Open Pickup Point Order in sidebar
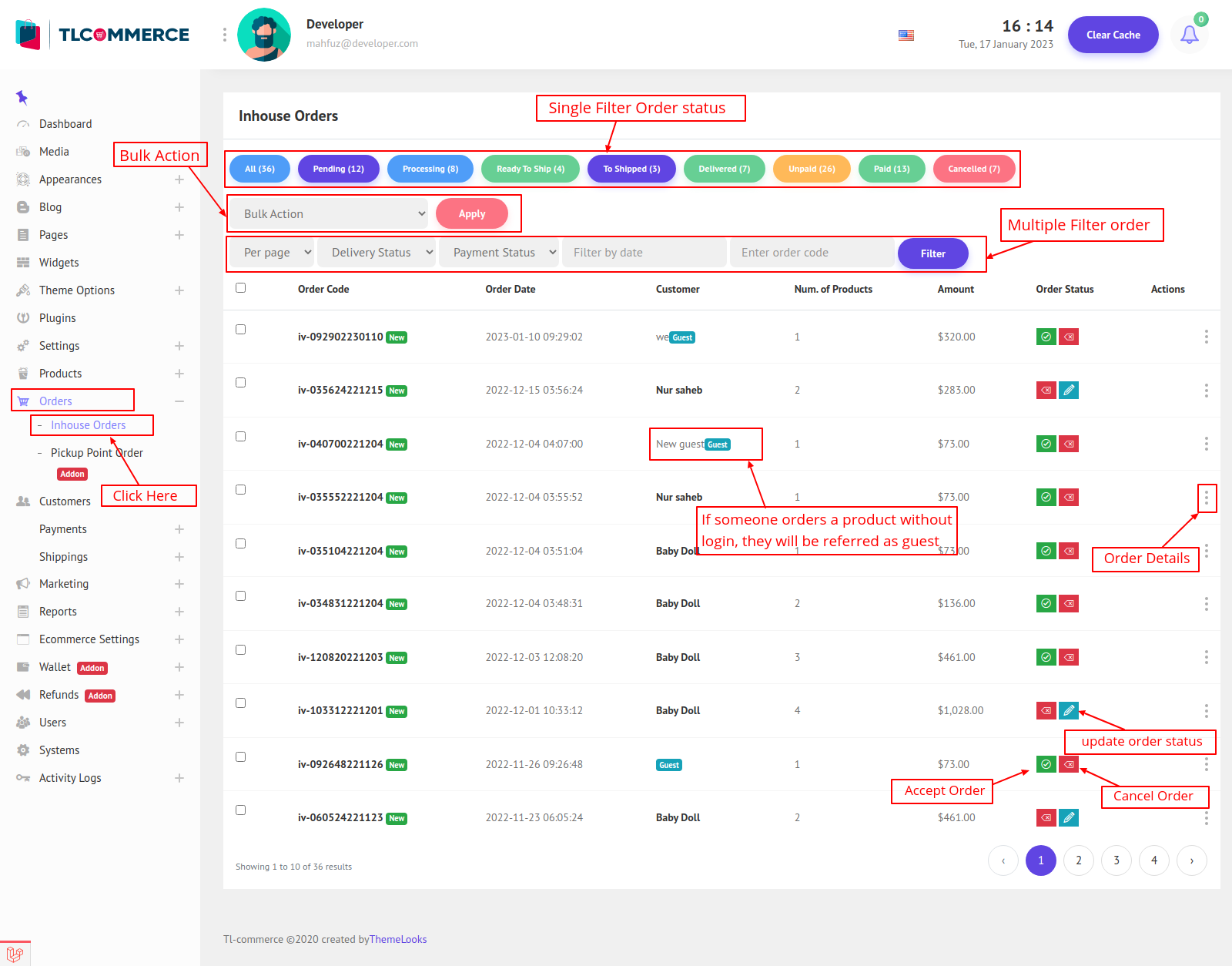The height and width of the screenshot is (966, 1232). coord(96,453)
